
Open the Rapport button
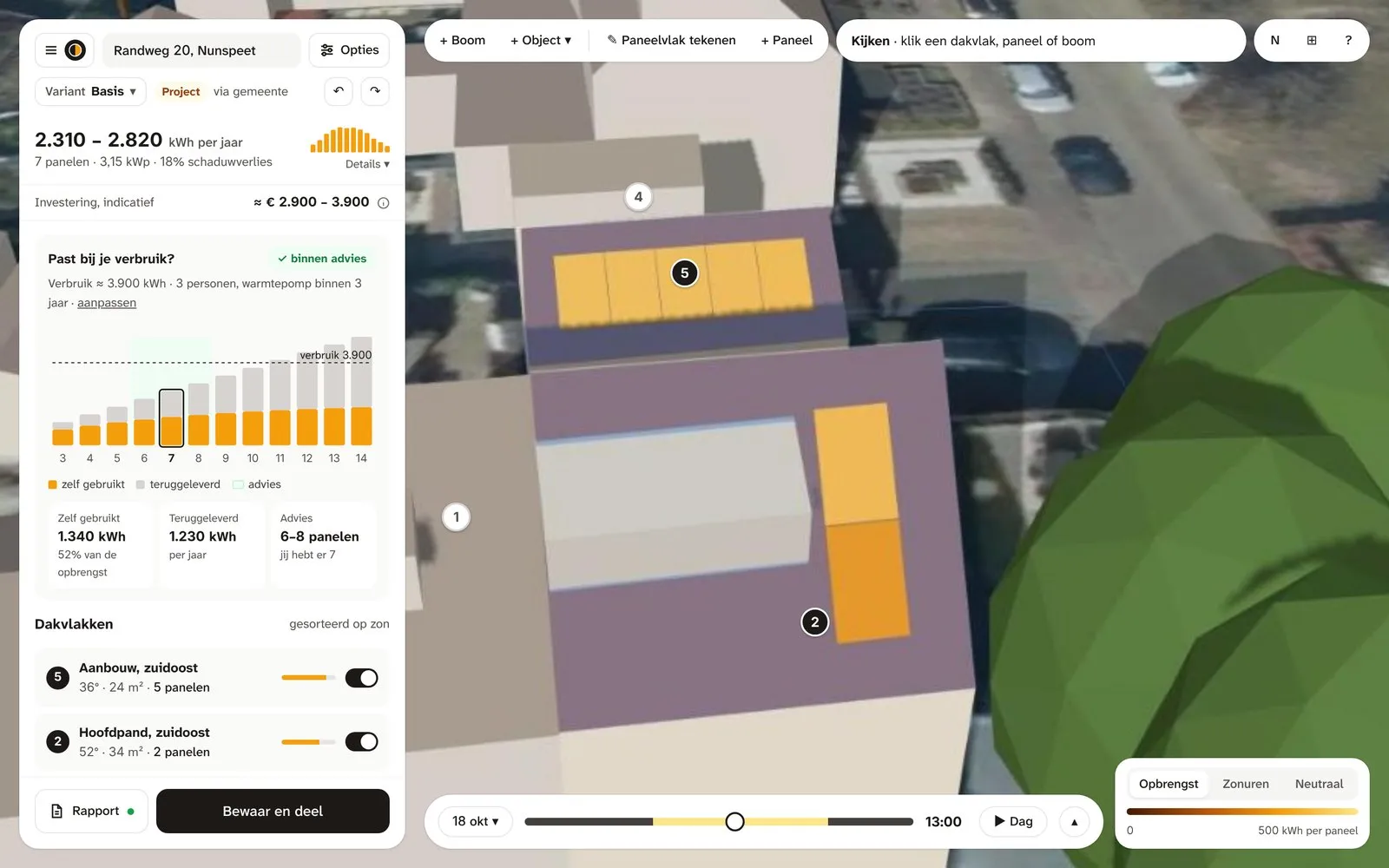click(92, 812)
